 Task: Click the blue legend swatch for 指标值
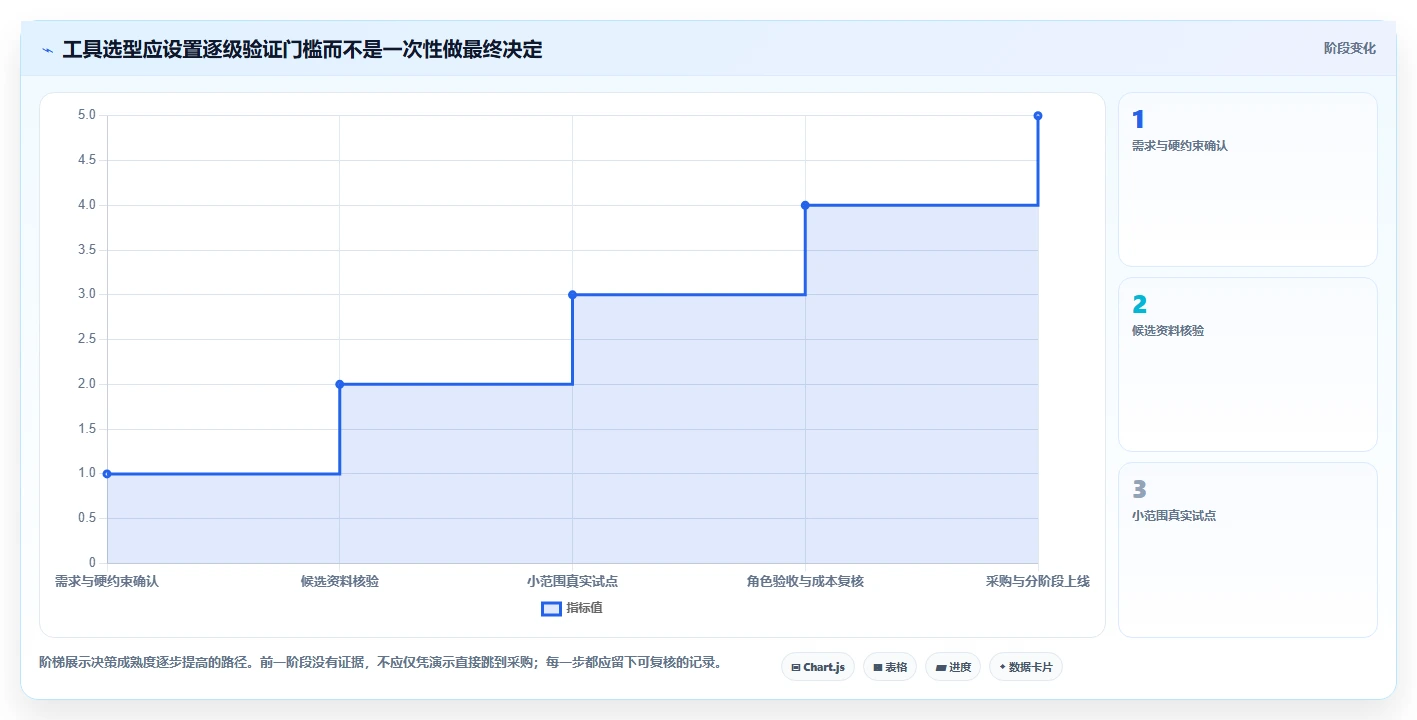point(551,608)
